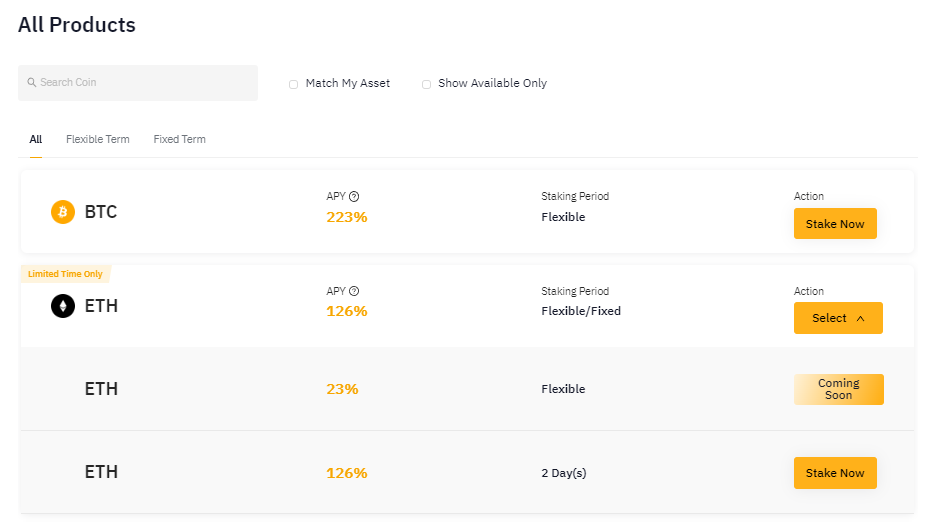Click Stake Now for the 2-day ETH product

(x=835, y=473)
